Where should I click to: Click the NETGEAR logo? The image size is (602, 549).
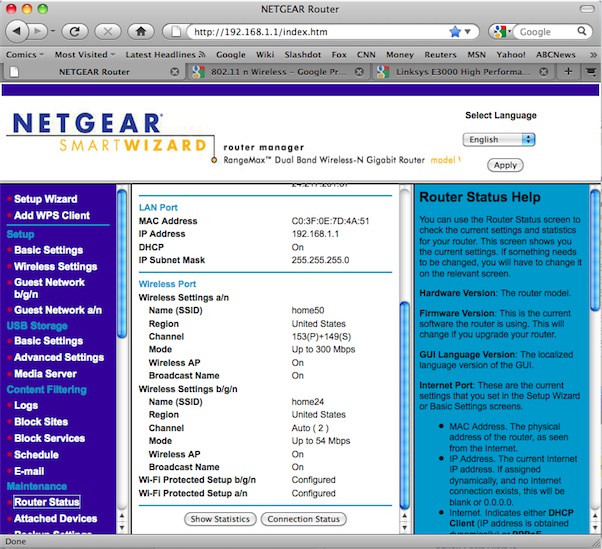(87, 123)
